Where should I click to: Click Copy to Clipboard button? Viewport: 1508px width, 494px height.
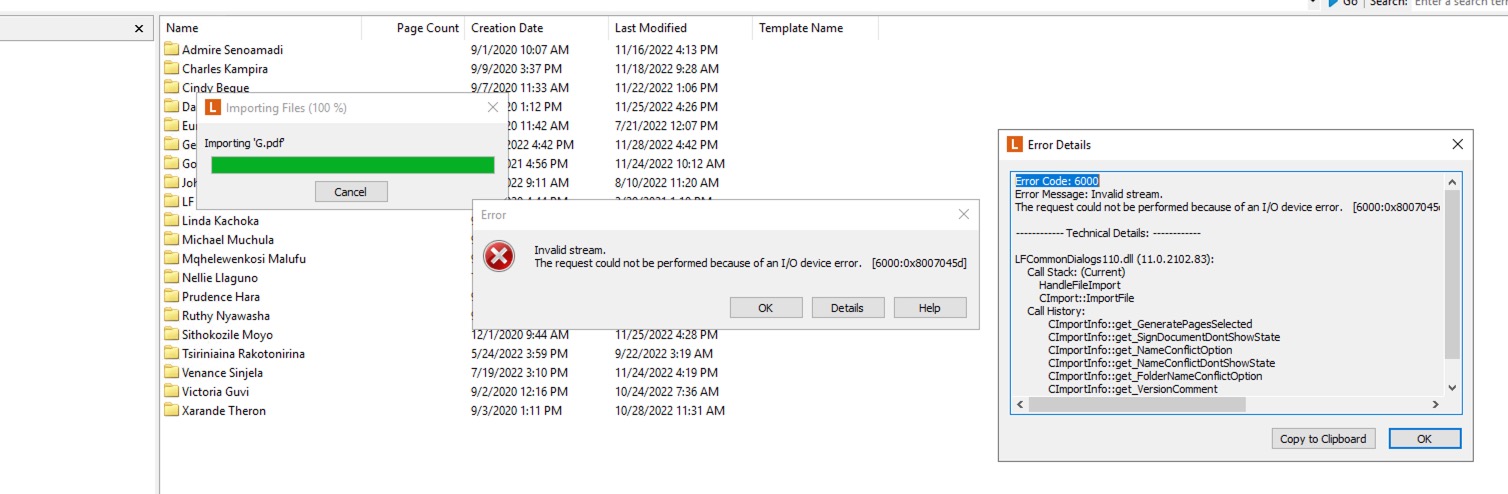[x=1324, y=439]
